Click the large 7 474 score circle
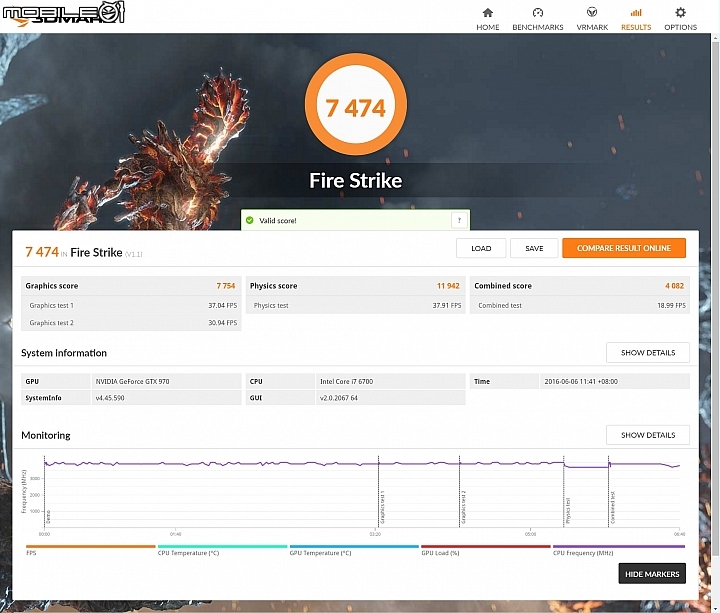720x613 pixels. pos(355,105)
